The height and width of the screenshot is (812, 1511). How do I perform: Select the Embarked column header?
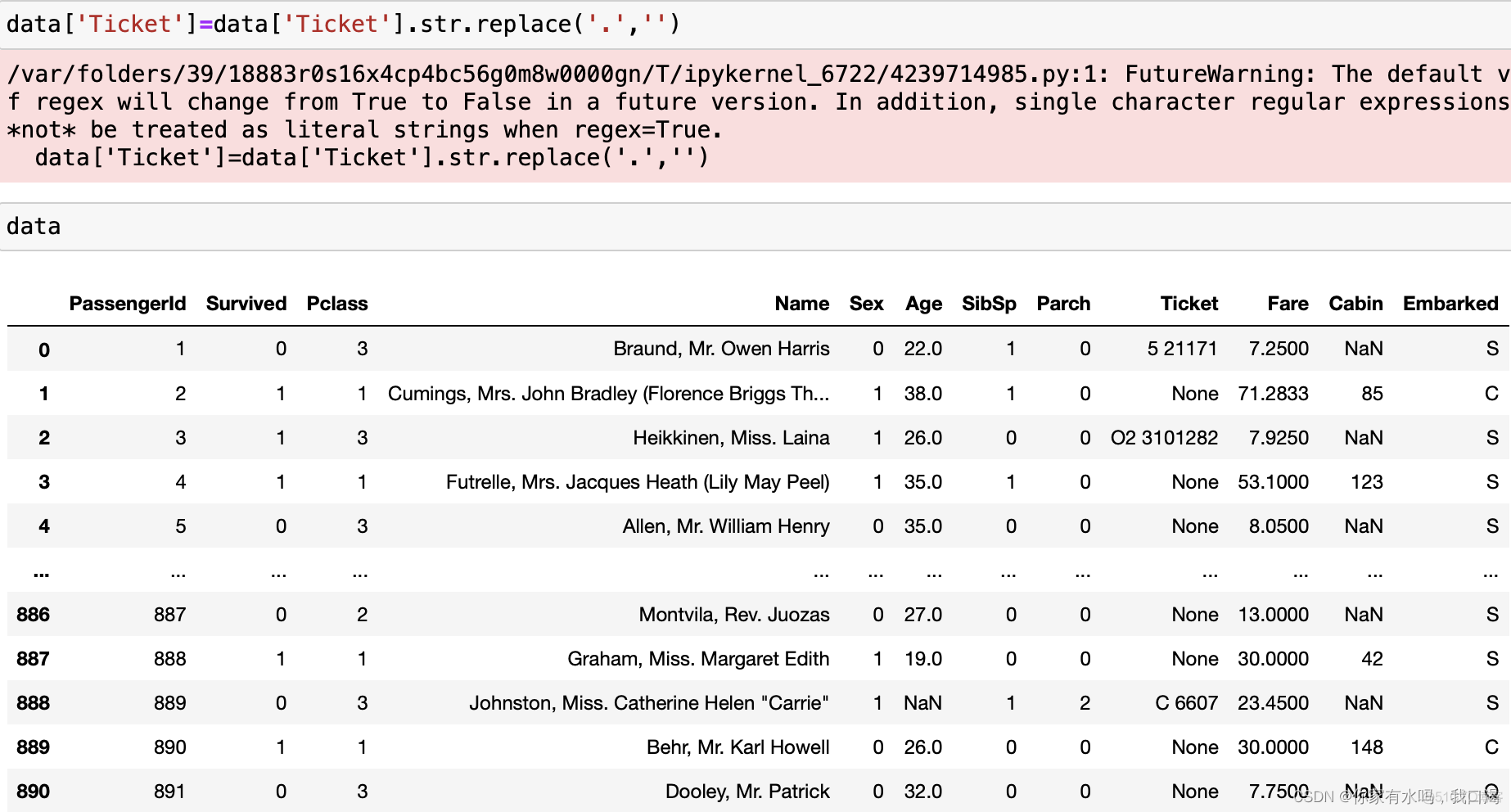(1450, 304)
